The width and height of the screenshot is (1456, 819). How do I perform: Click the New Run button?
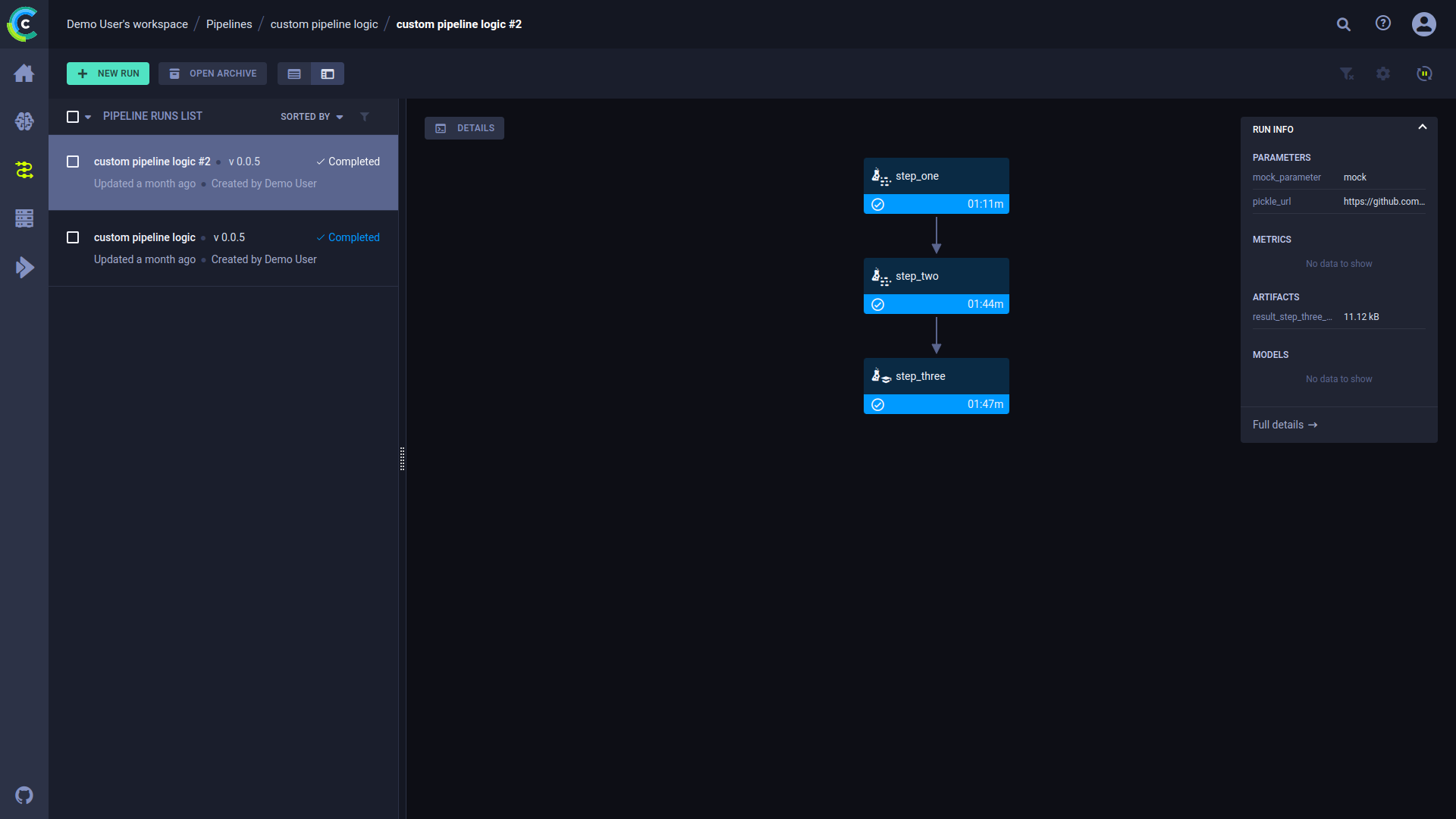point(108,74)
